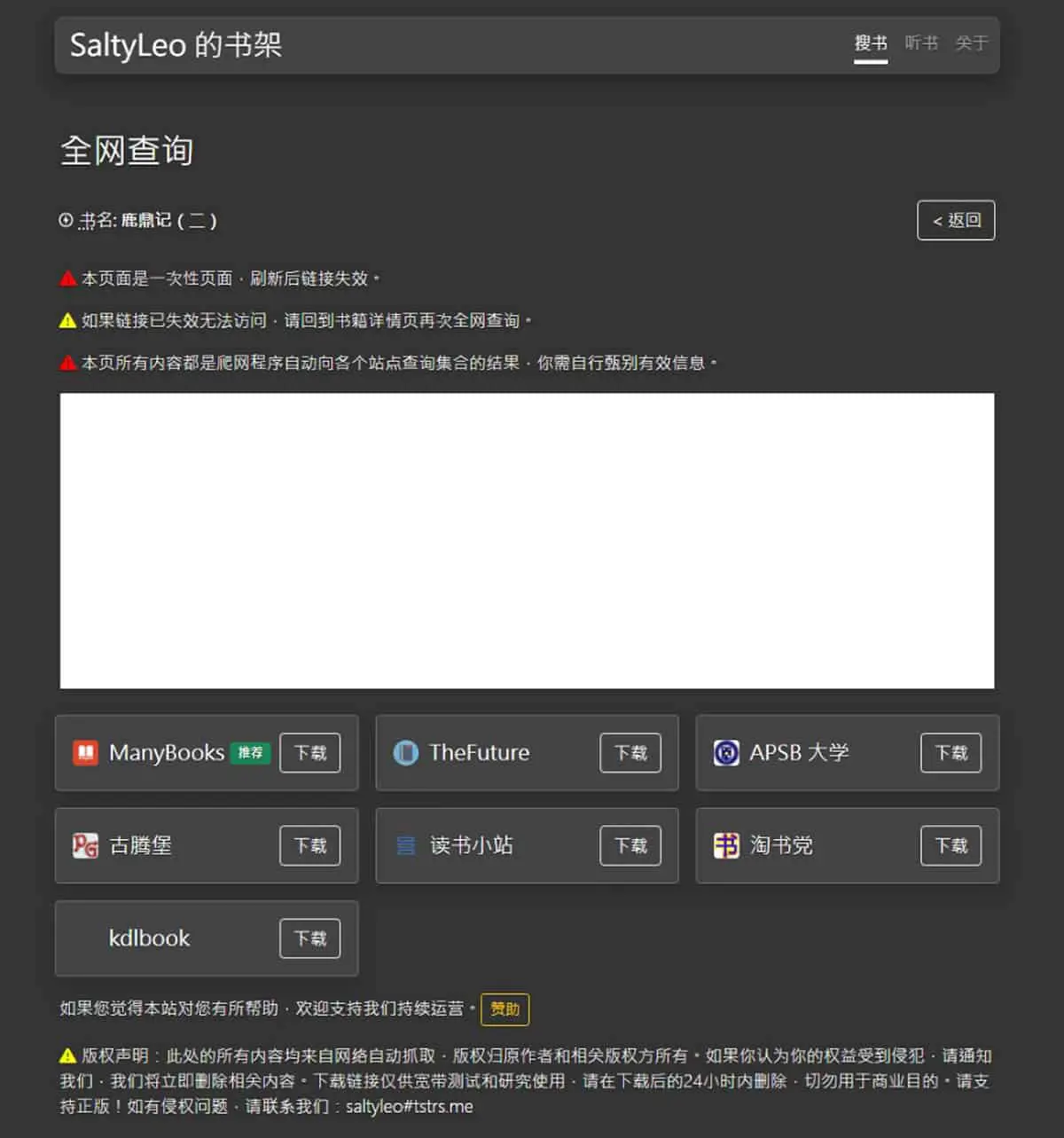This screenshot has height=1138, width=1064.
Task: Click the TheFuture blue icon
Action: pyautogui.click(x=405, y=753)
